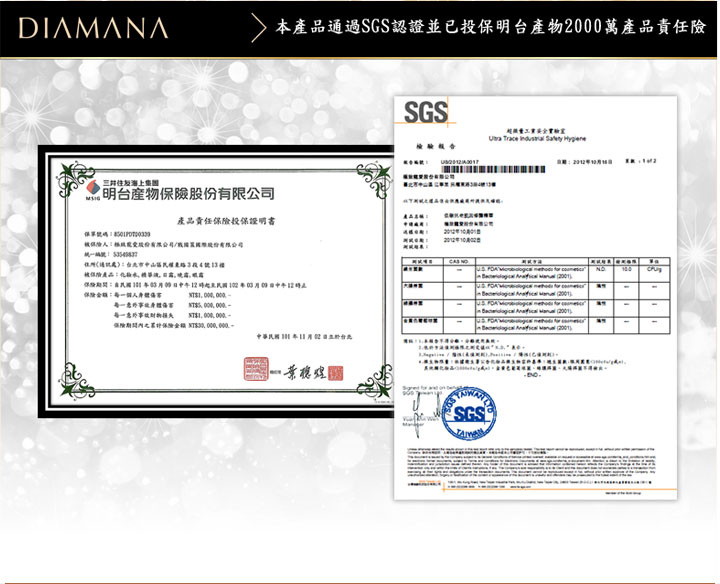Click the round blue SGS Taiwan stamp
Screen dimensions: 720x584
coord(469,415)
